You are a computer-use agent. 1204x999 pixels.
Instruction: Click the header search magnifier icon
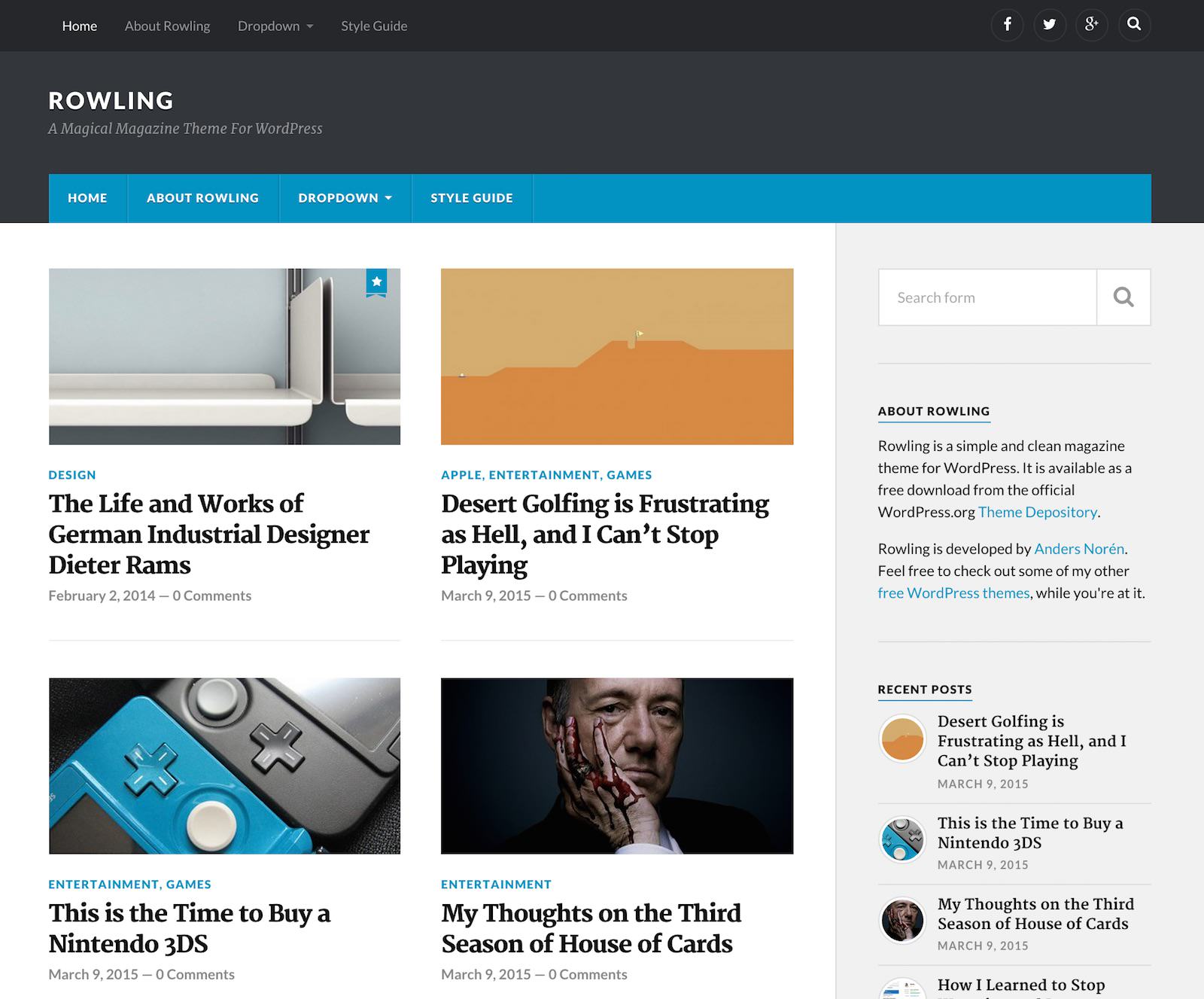pyautogui.click(x=1134, y=25)
